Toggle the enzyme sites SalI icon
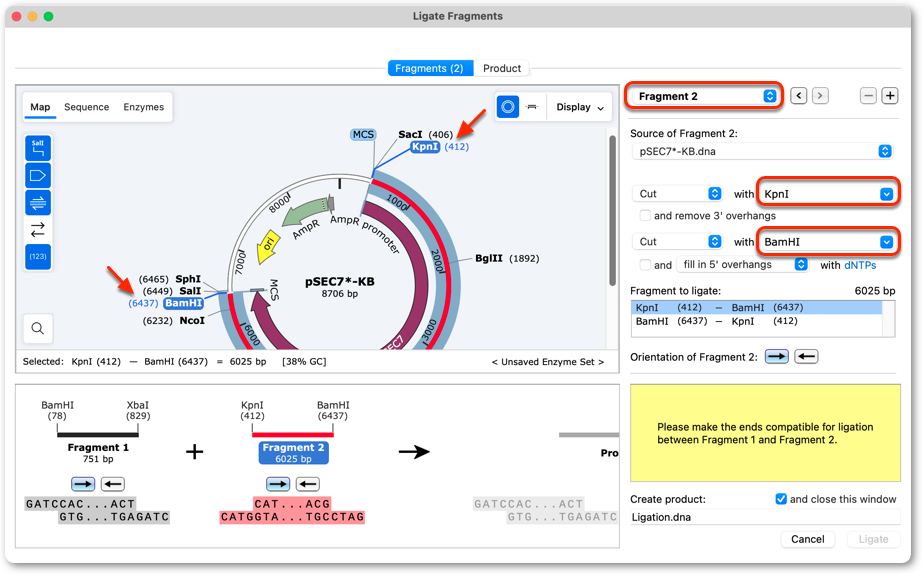 pos(38,148)
